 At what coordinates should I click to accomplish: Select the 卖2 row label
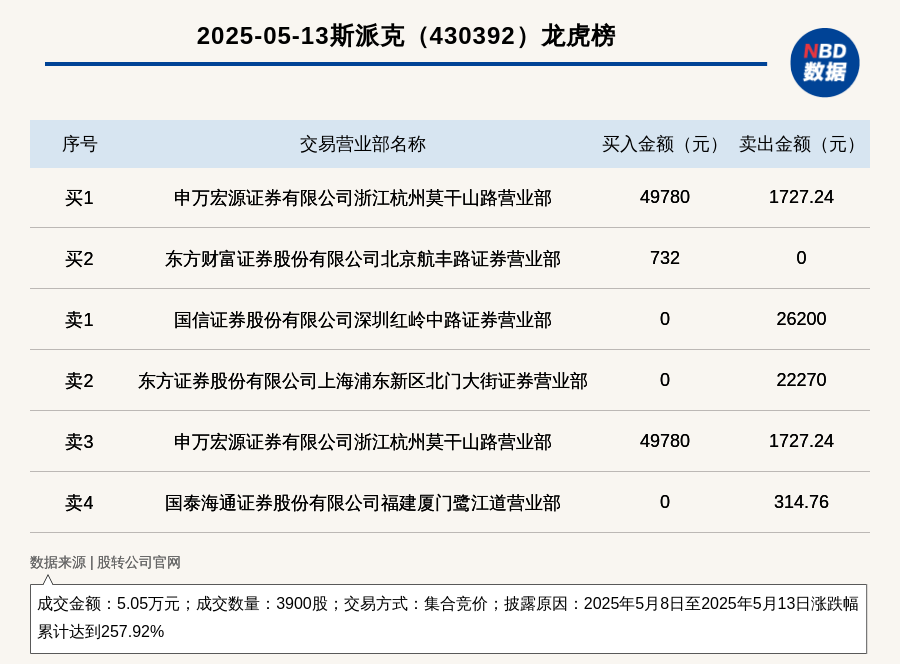[79, 380]
